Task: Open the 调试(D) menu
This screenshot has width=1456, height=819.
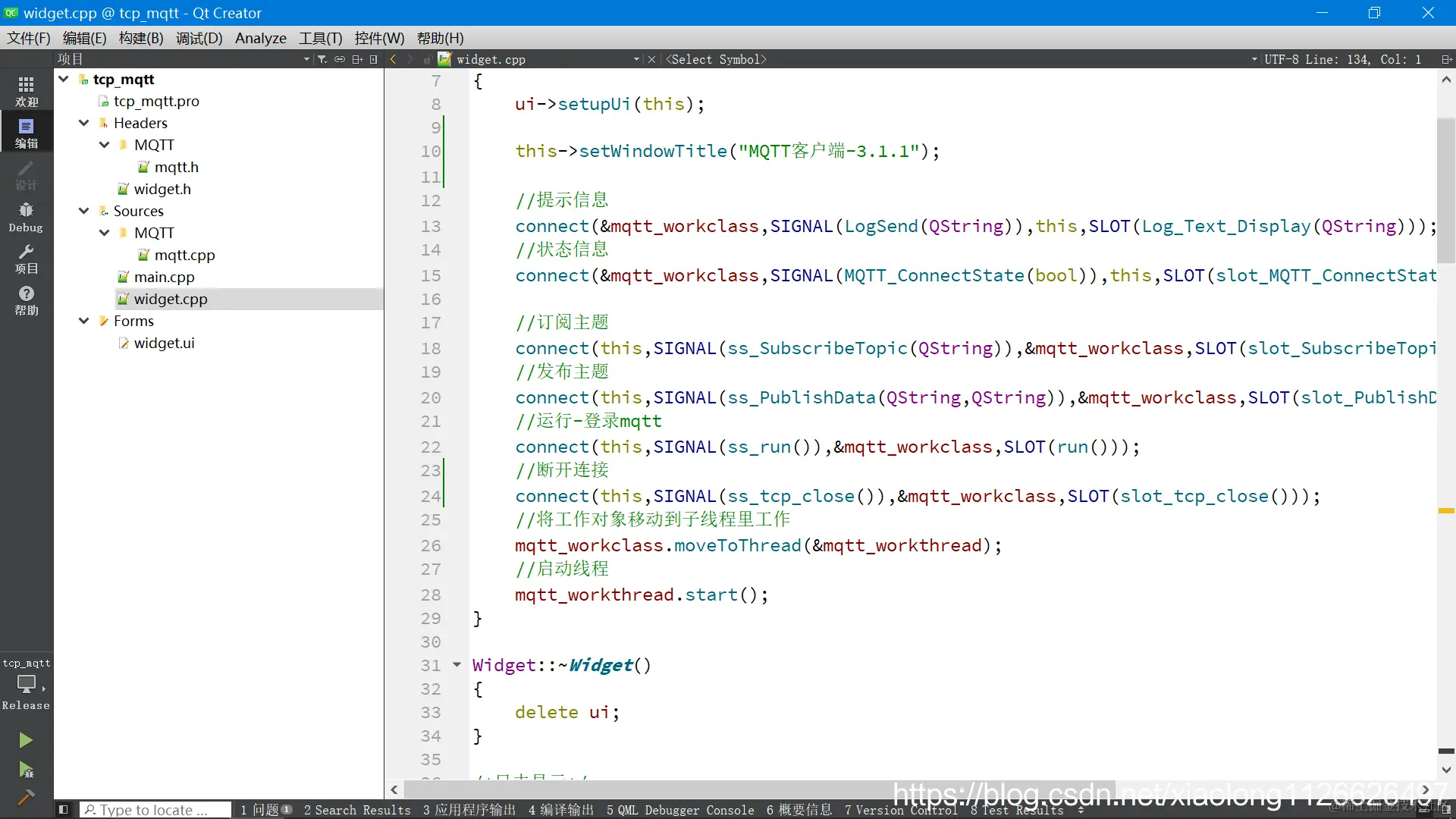Action: coord(199,38)
